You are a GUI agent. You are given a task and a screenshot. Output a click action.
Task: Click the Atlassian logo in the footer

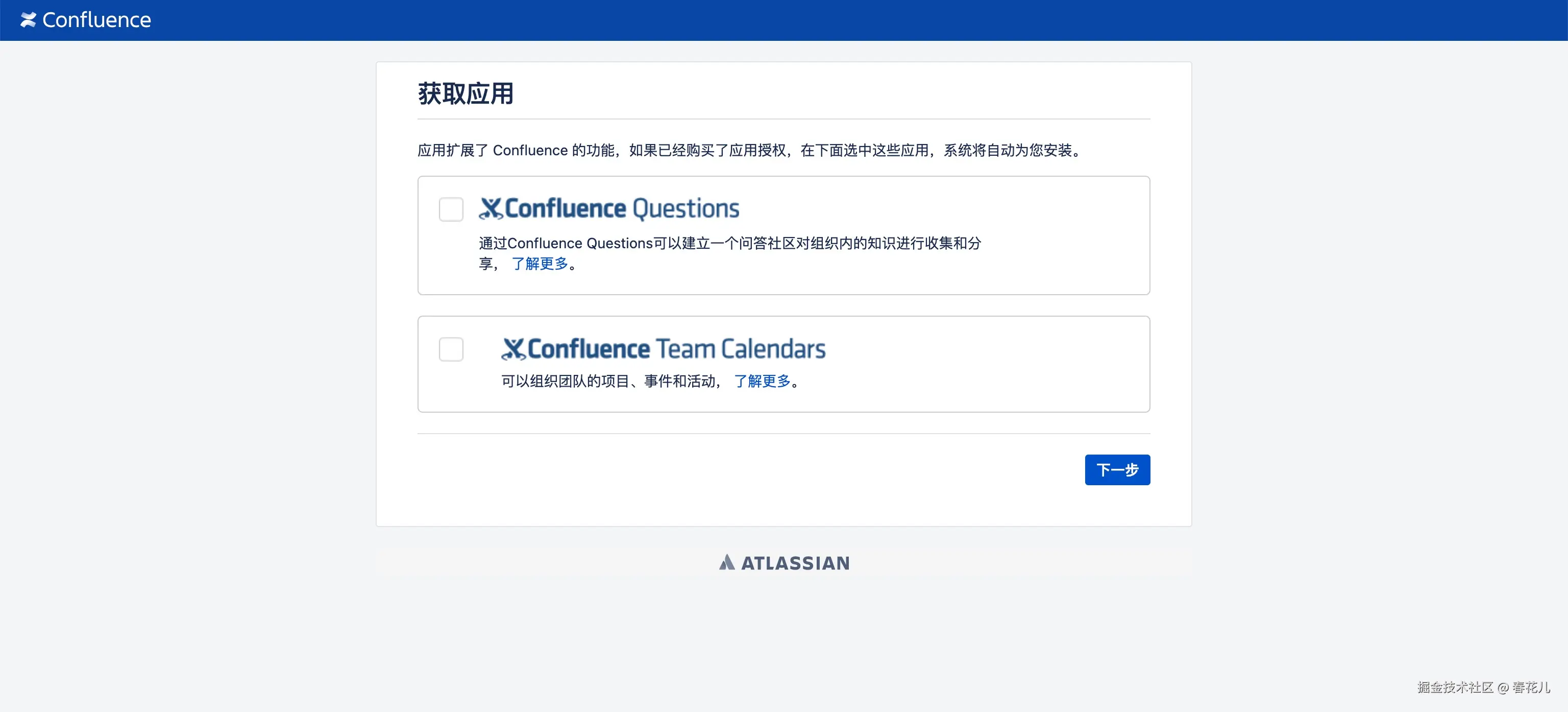784,563
